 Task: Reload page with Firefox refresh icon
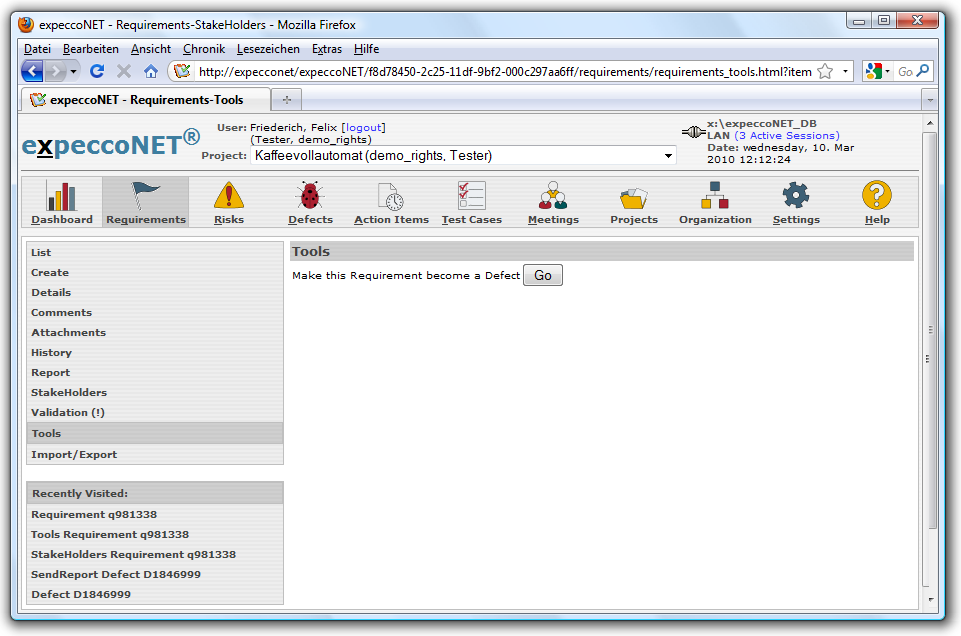tap(97, 71)
